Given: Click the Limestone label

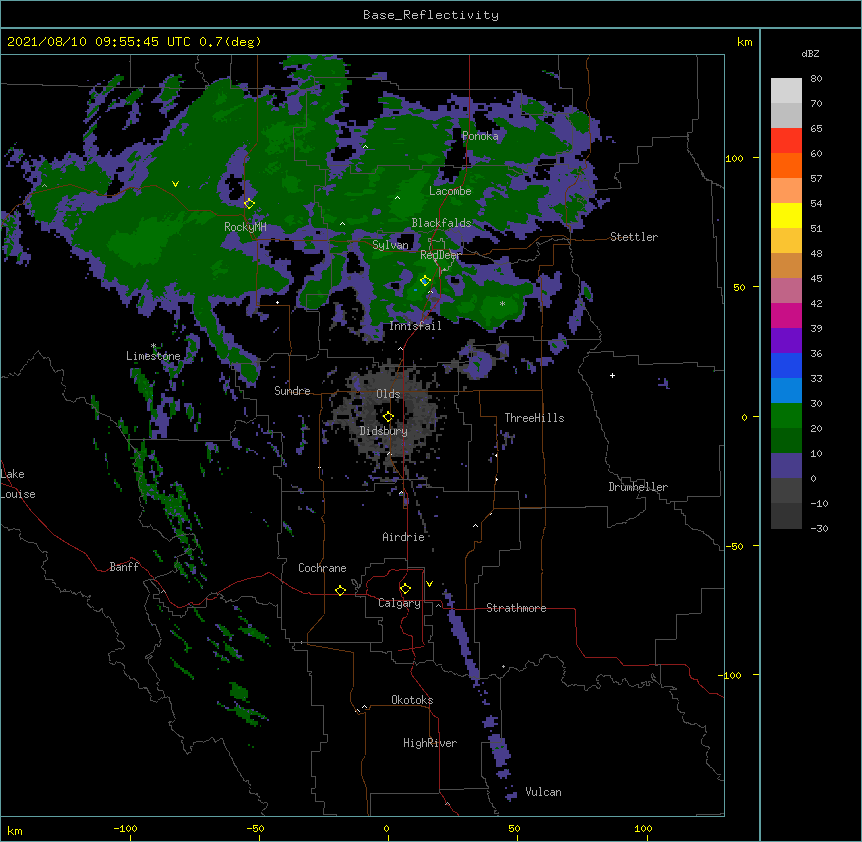Looking at the screenshot, I should (x=153, y=356).
